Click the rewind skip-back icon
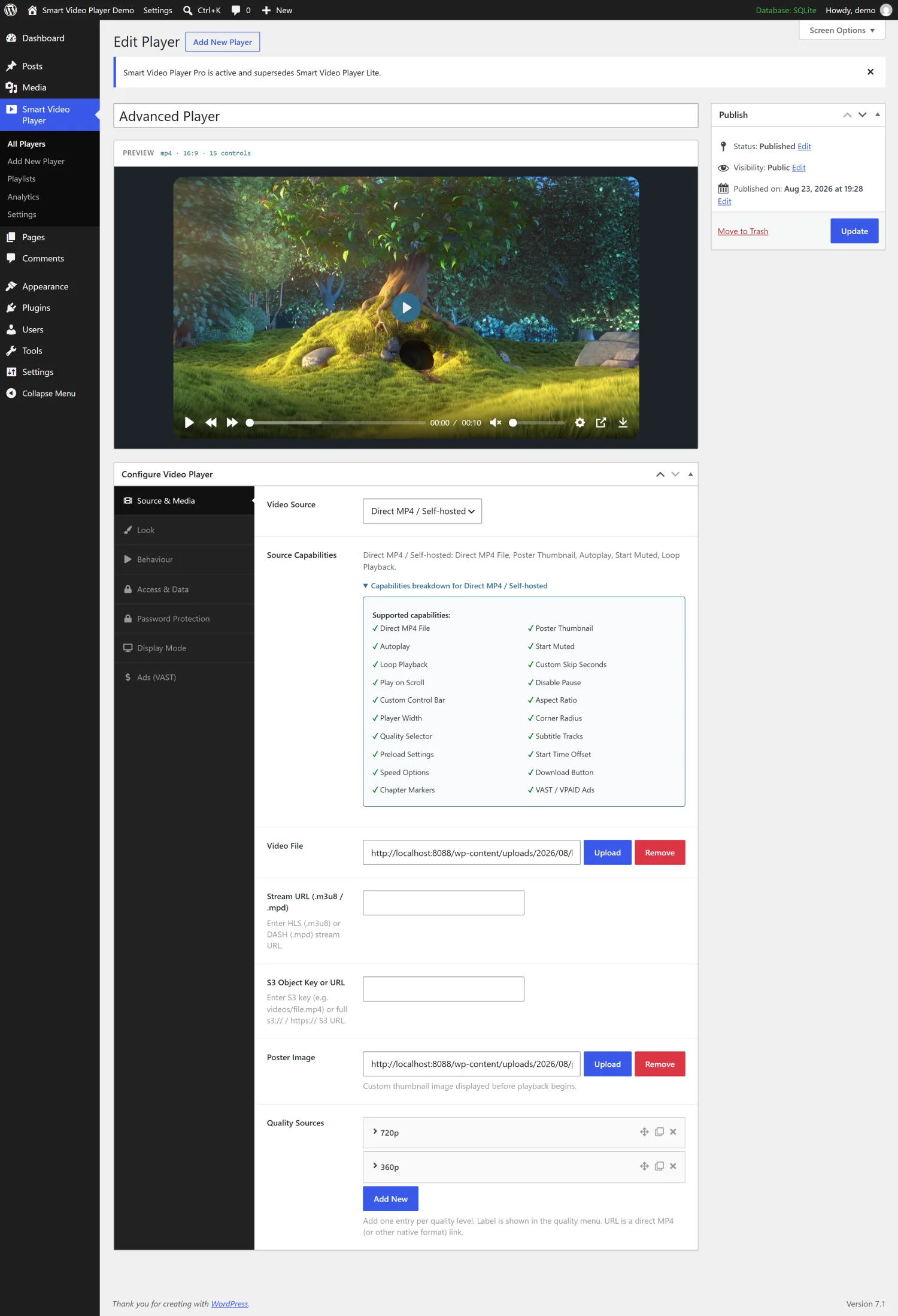The height and width of the screenshot is (1316, 898). [211, 422]
